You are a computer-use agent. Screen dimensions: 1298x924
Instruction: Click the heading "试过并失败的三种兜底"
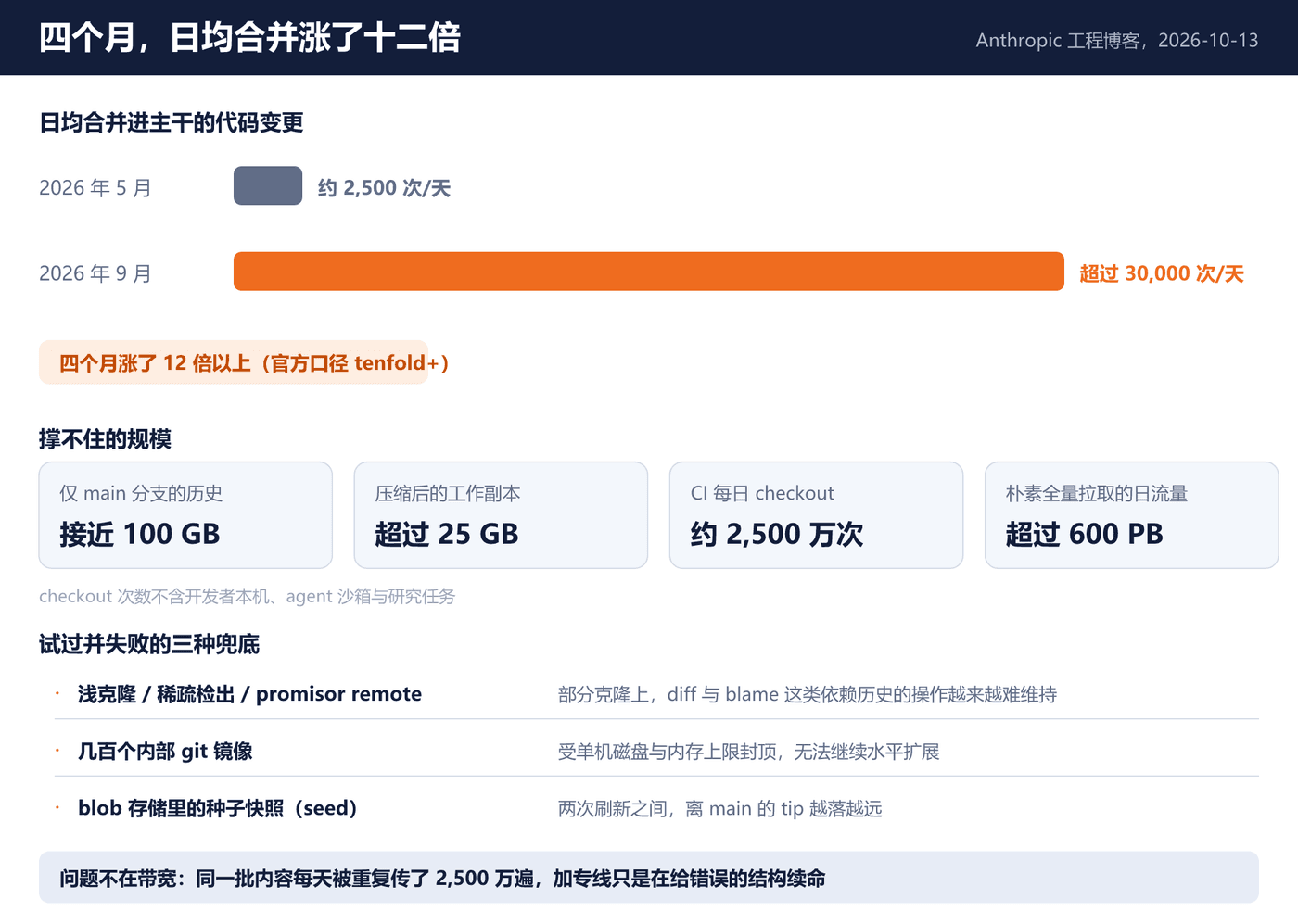[149, 644]
